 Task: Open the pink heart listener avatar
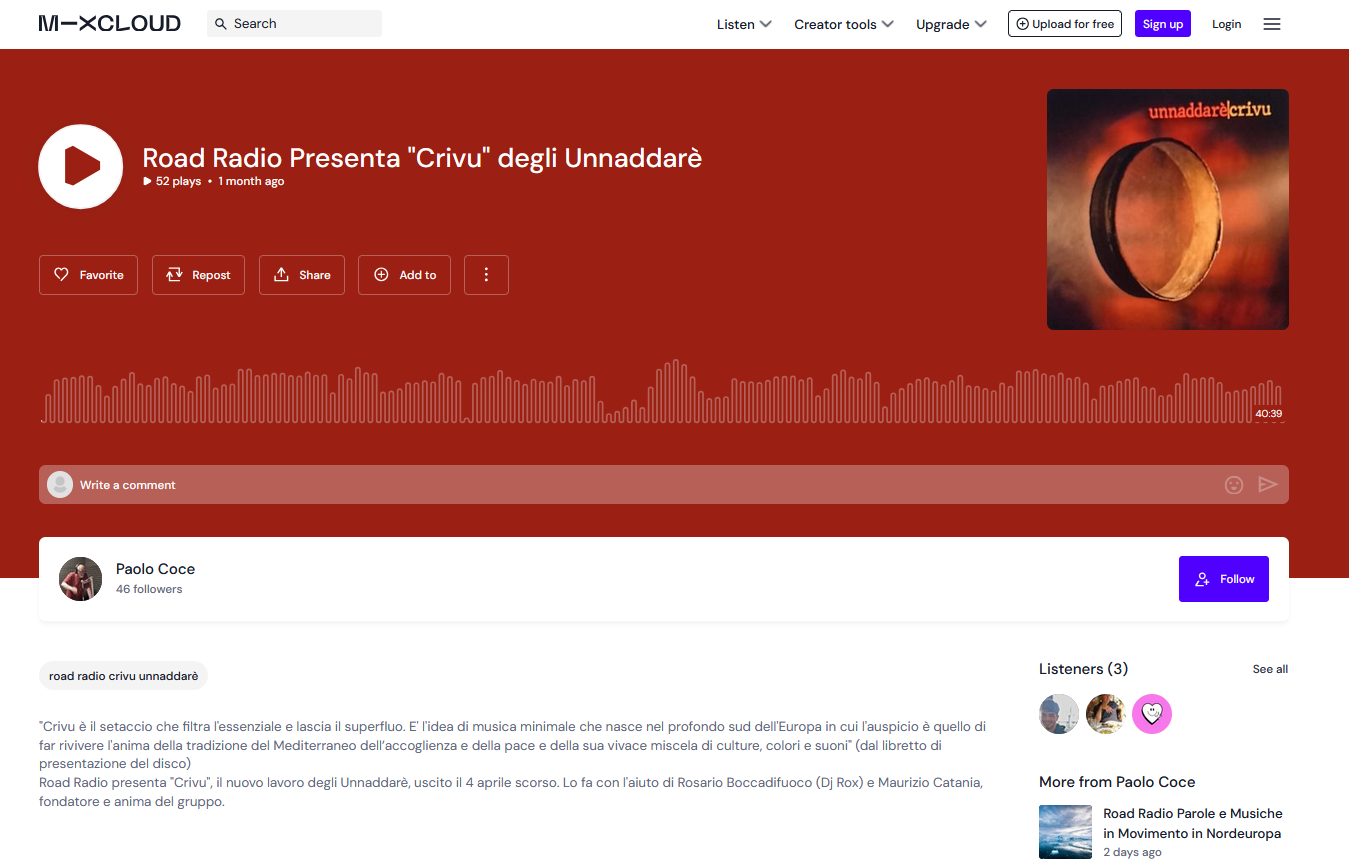coord(1152,714)
